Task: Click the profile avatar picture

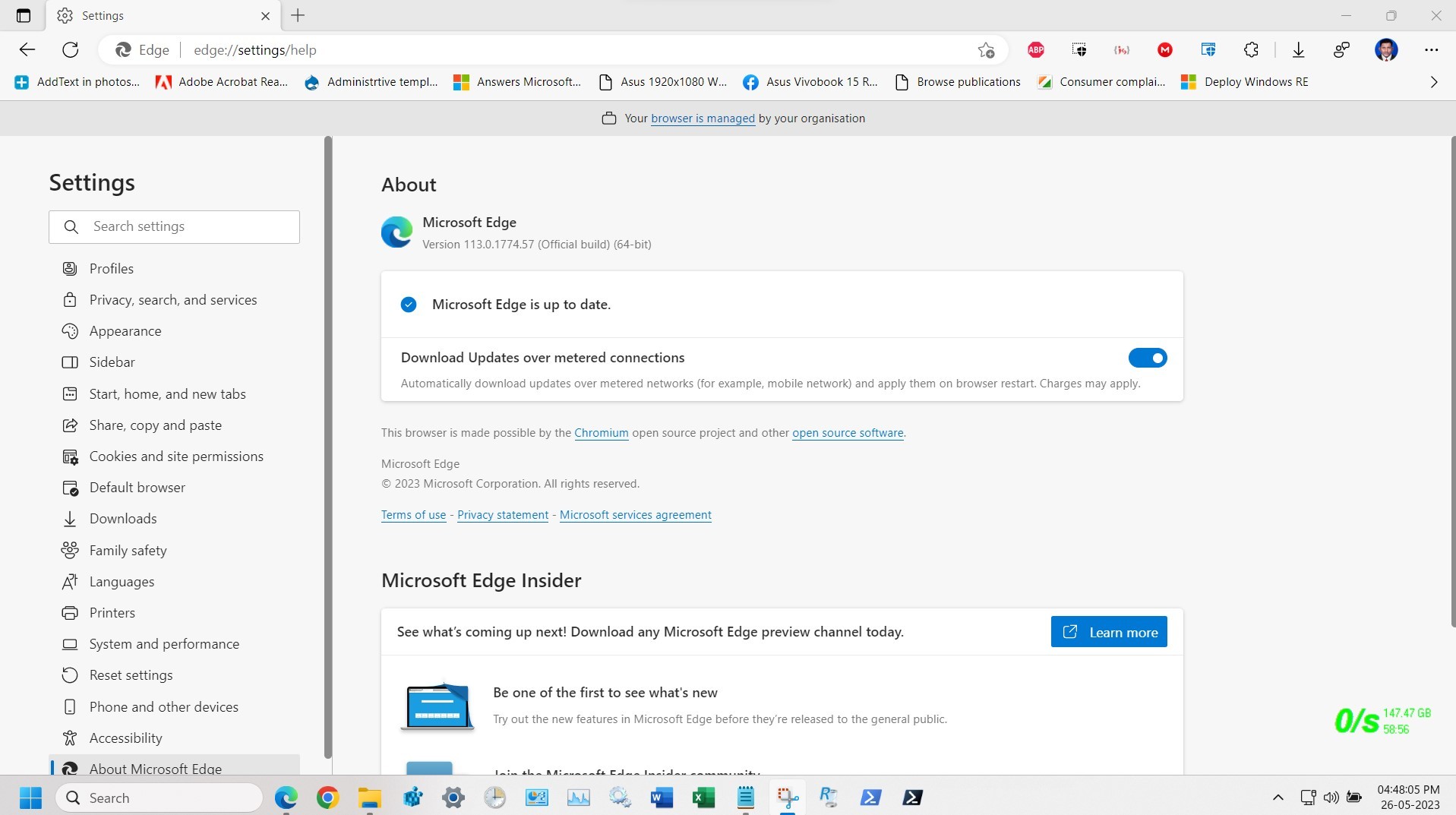Action: 1386,50
